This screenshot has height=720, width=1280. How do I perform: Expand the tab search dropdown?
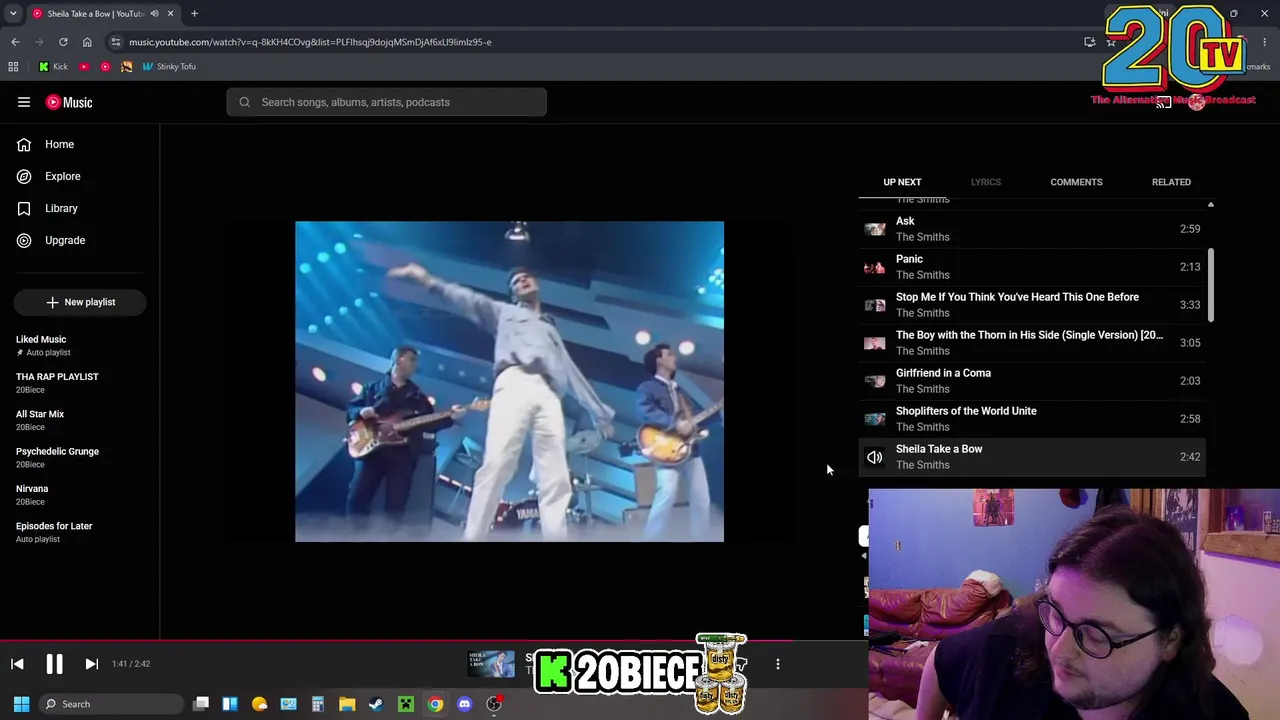[x=13, y=13]
